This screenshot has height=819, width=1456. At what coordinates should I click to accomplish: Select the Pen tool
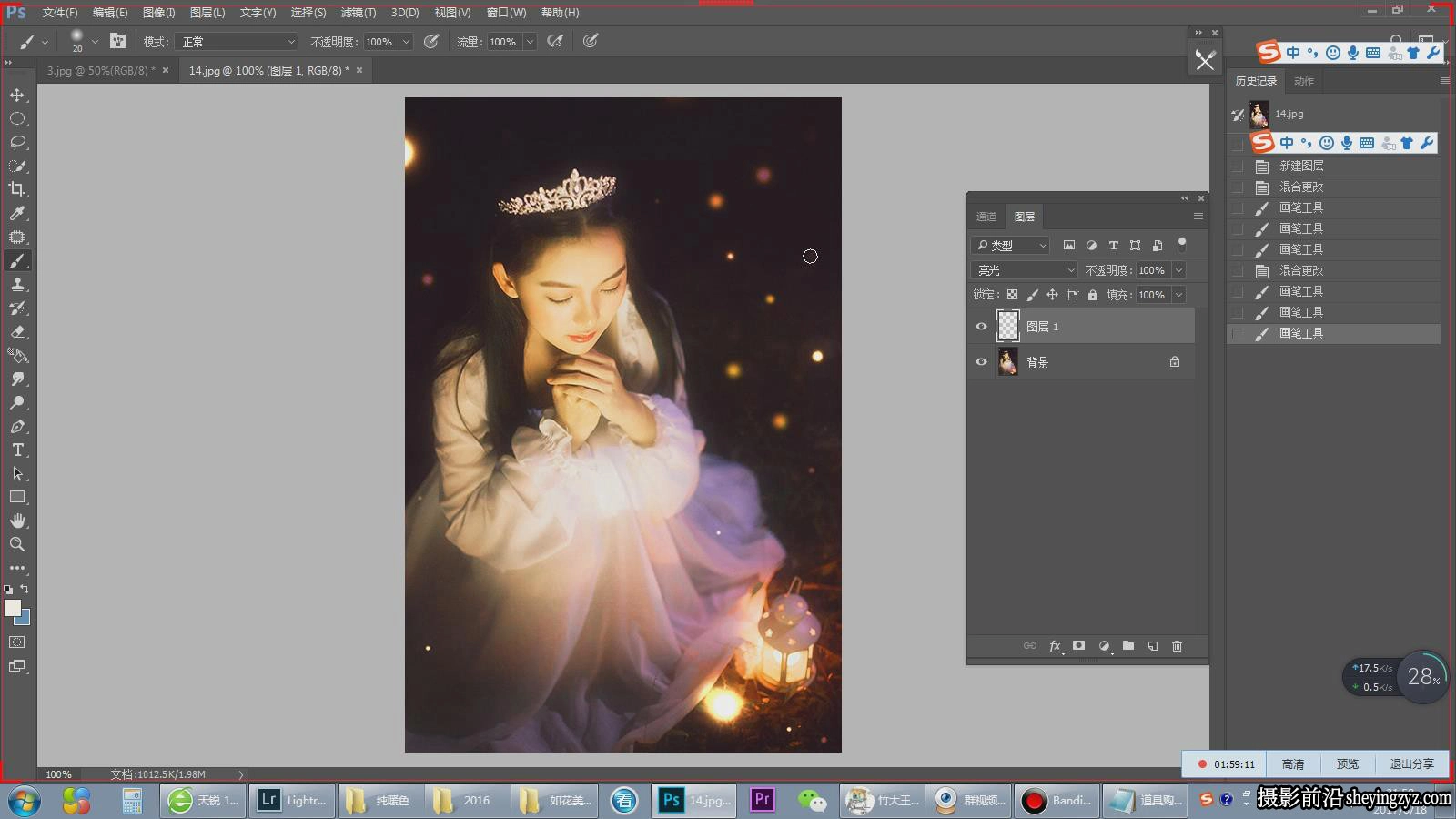17,426
